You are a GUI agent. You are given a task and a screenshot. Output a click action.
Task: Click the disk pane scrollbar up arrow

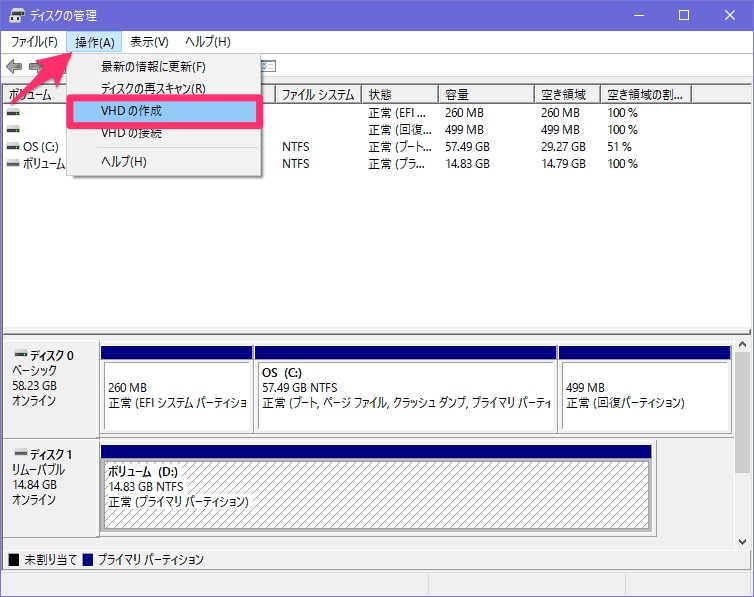click(742, 344)
